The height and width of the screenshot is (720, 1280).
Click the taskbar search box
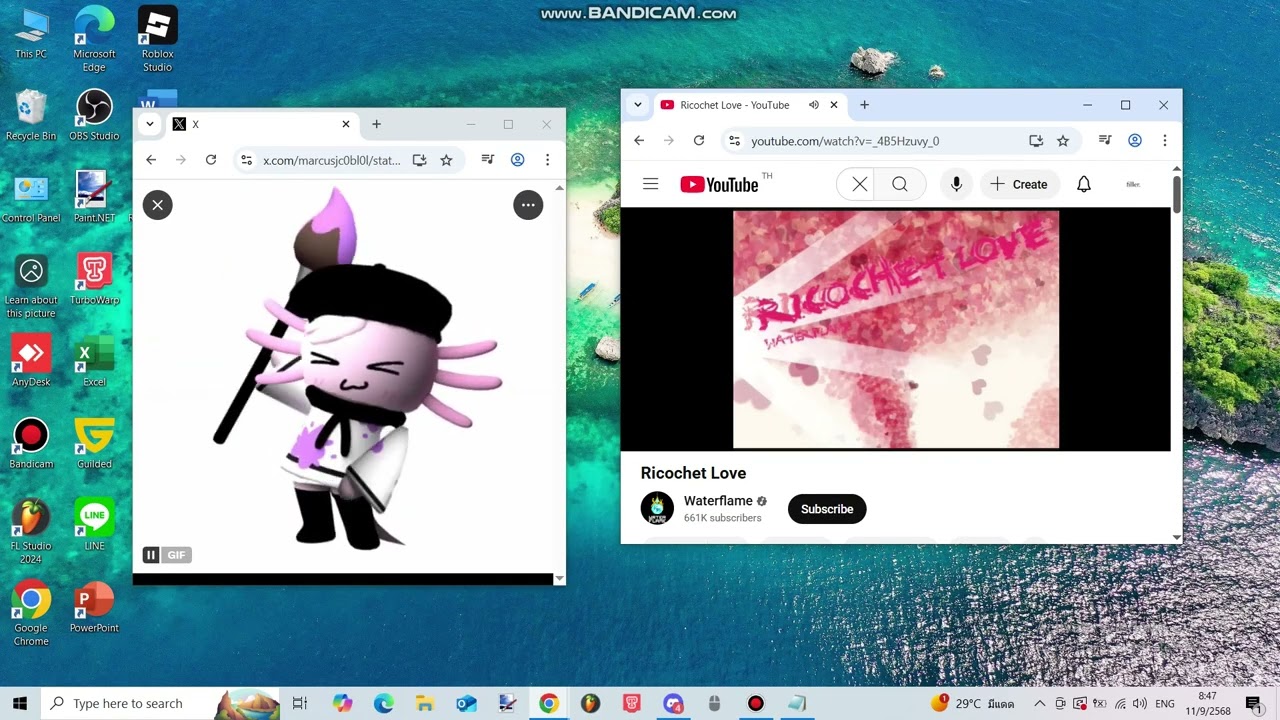click(161, 703)
